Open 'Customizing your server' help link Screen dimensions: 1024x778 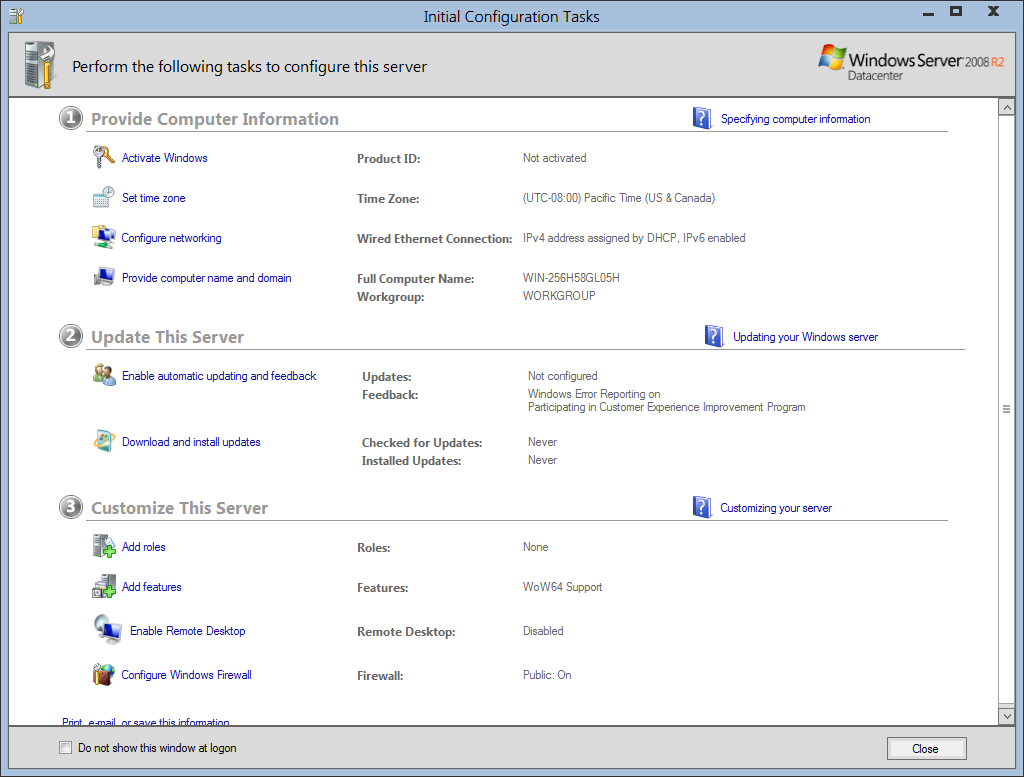pos(776,508)
